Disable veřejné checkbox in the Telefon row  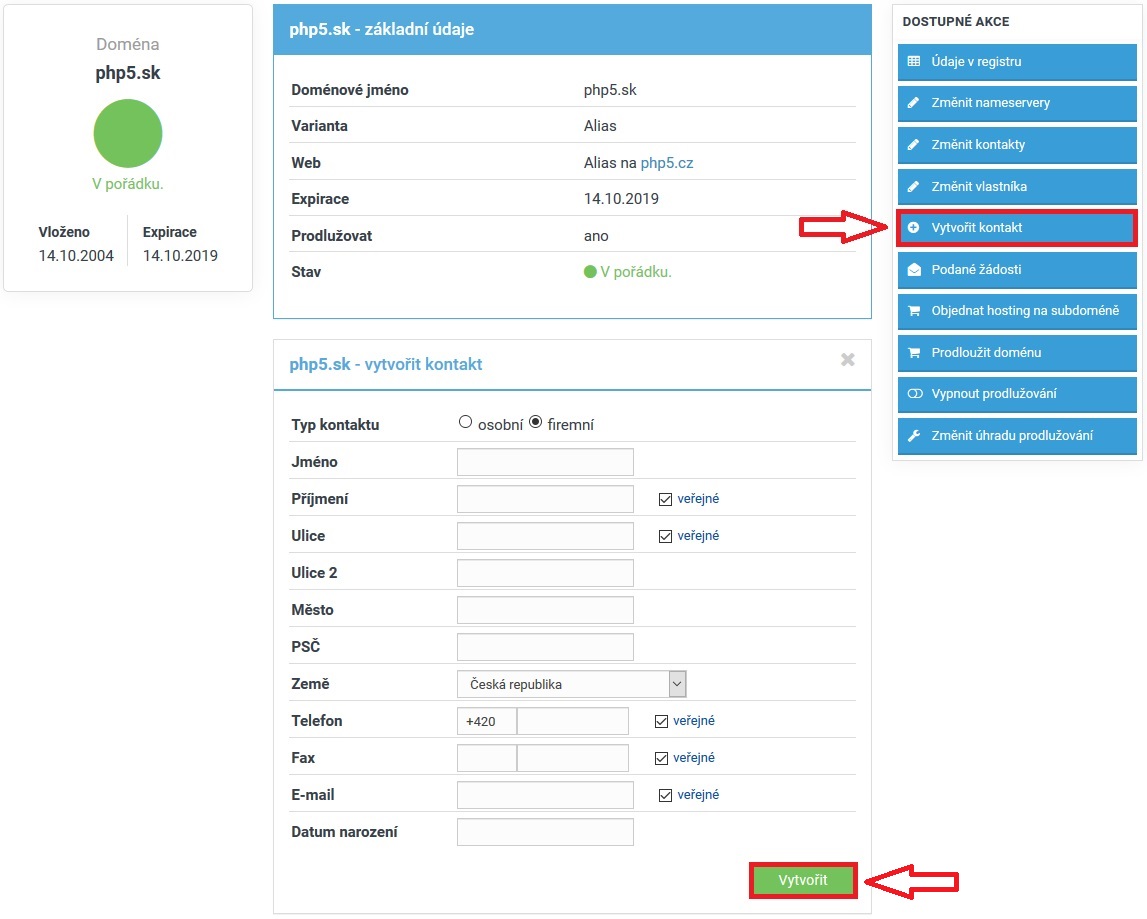pos(661,721)
